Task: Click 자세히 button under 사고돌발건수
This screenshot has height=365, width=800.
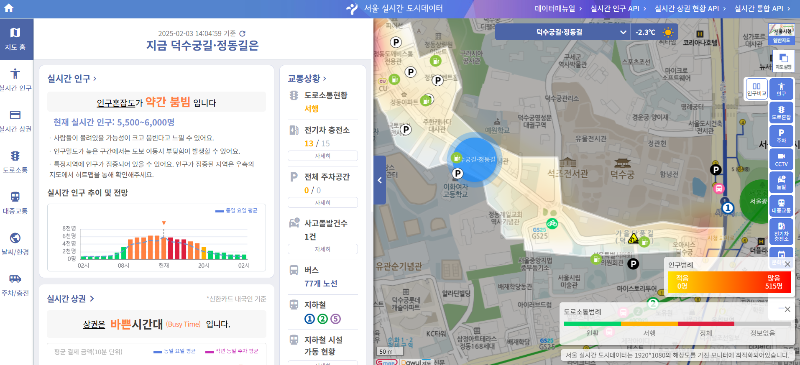Action: pos(322,249)
